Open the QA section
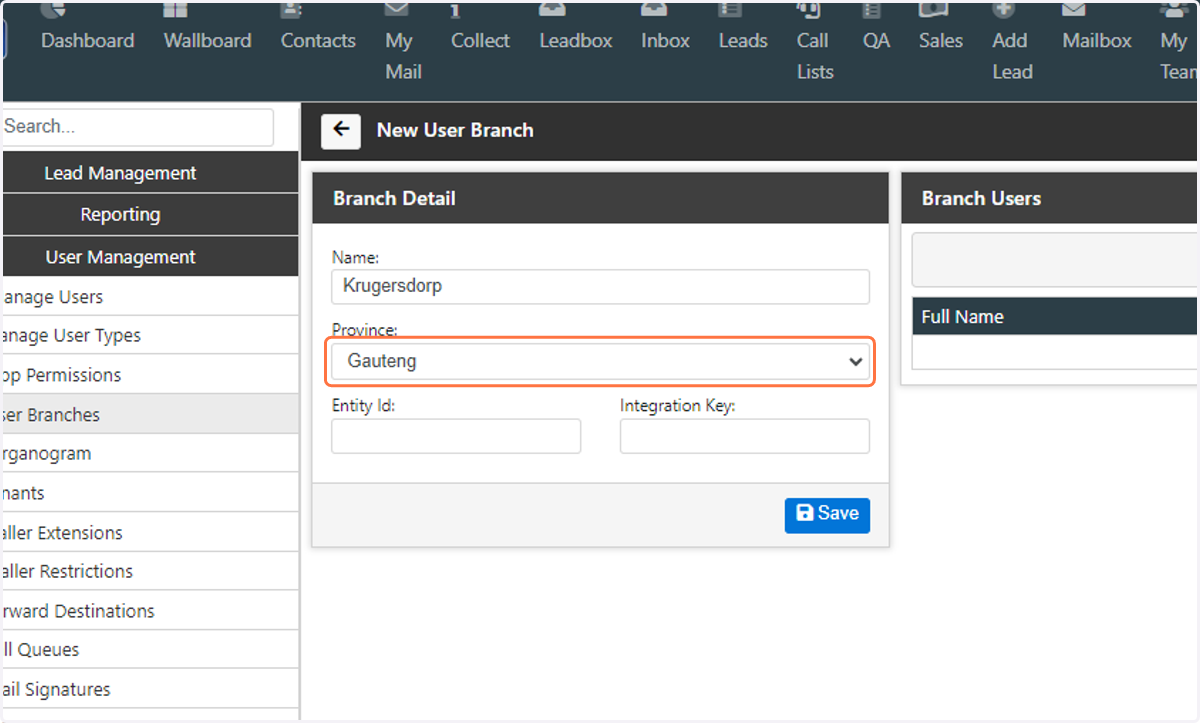The width and height of the screenshot is (1200, 723). (876, 41)
